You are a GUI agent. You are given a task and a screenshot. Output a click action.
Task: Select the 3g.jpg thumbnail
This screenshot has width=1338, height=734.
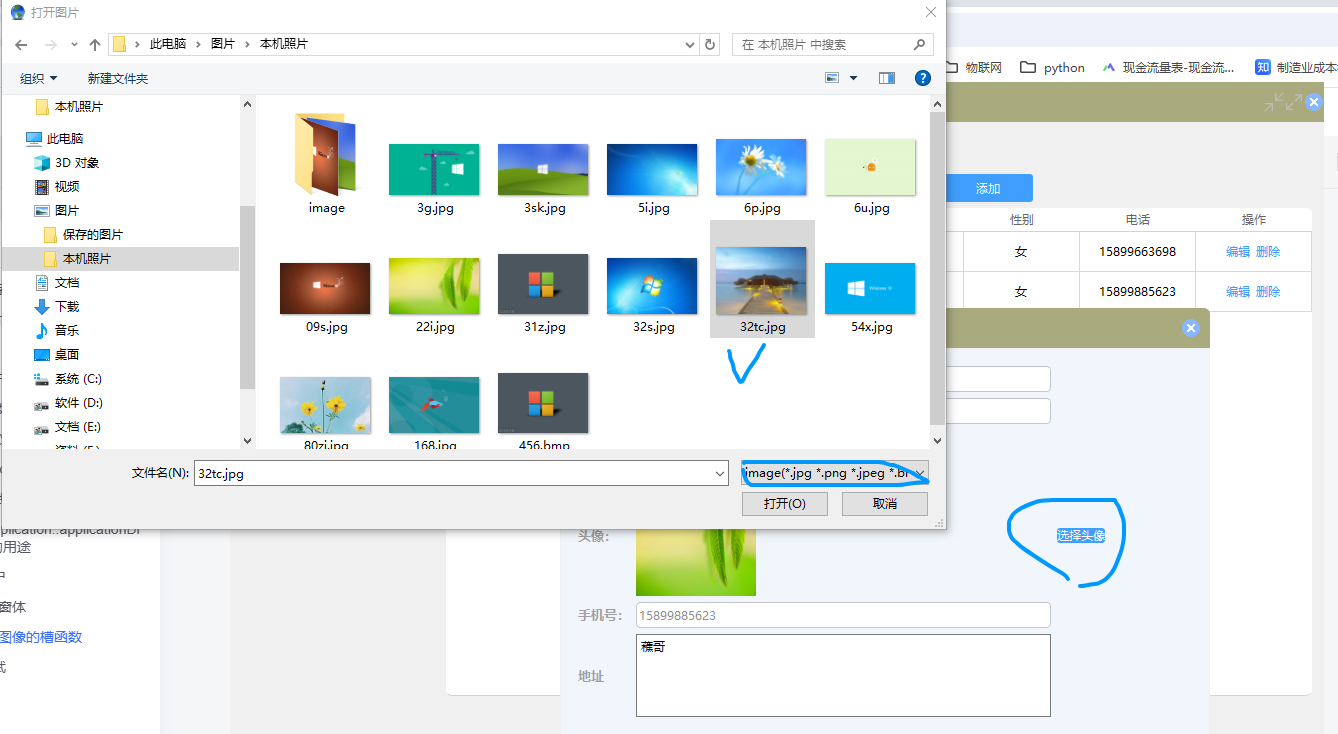pos(434,169)
